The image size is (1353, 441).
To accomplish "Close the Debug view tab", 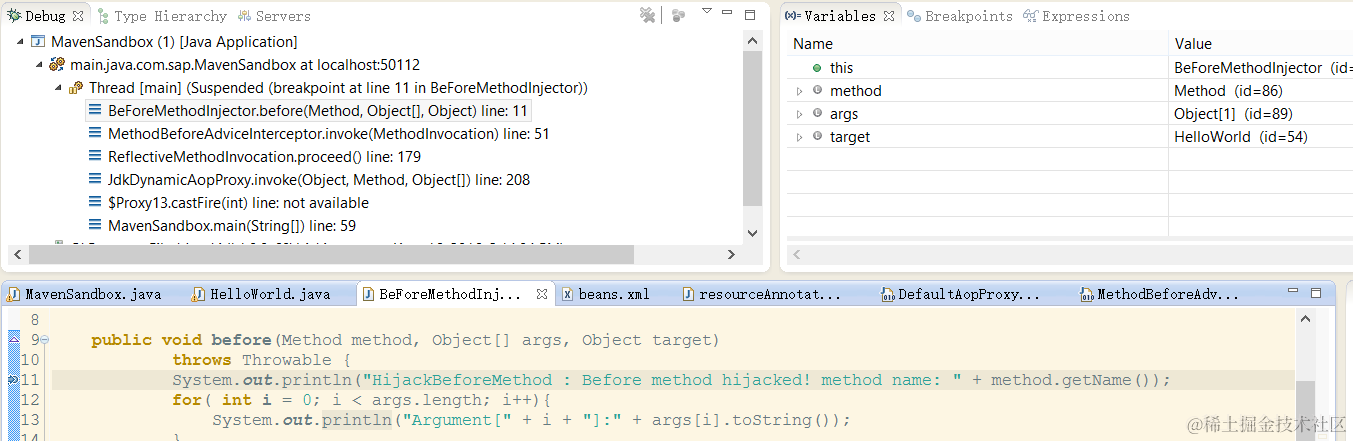I will [79, 16].
